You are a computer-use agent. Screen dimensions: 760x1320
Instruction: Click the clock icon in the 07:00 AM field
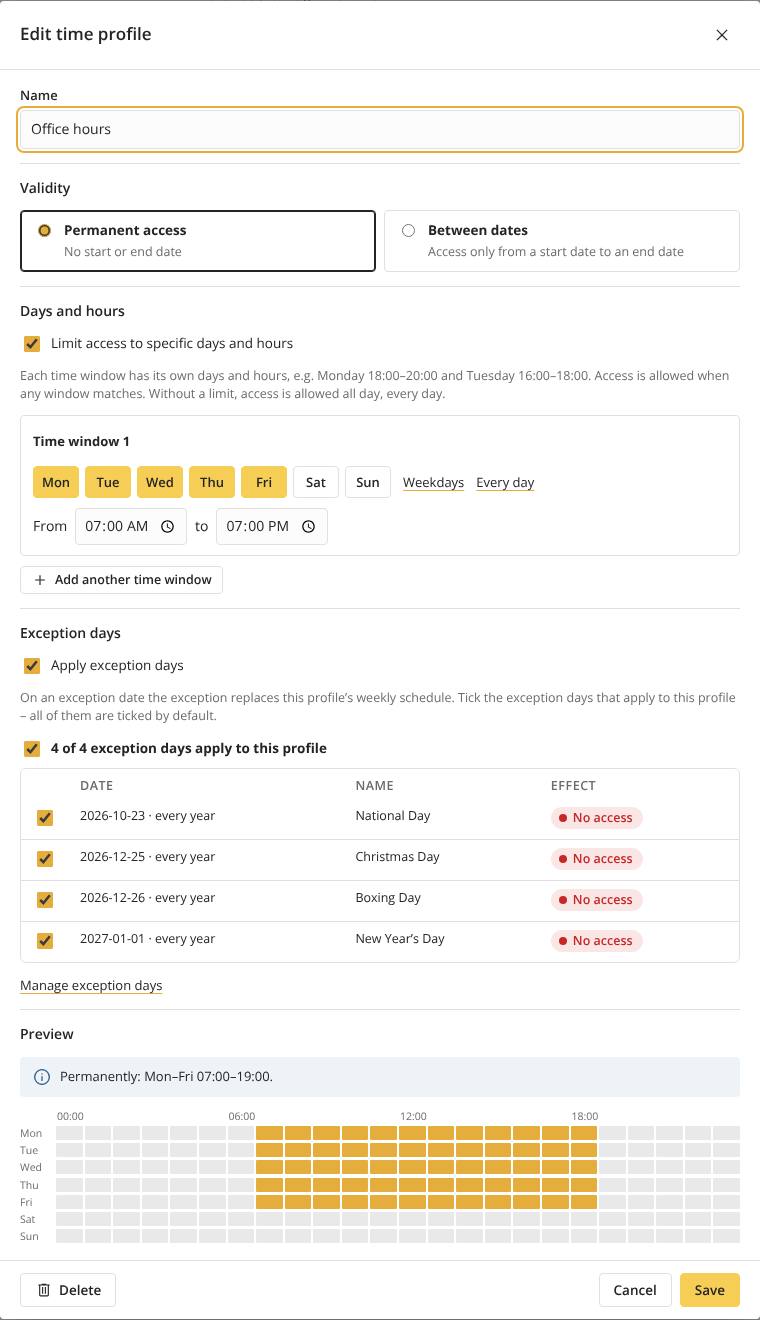pyautogui.click(x=167, y=526)
